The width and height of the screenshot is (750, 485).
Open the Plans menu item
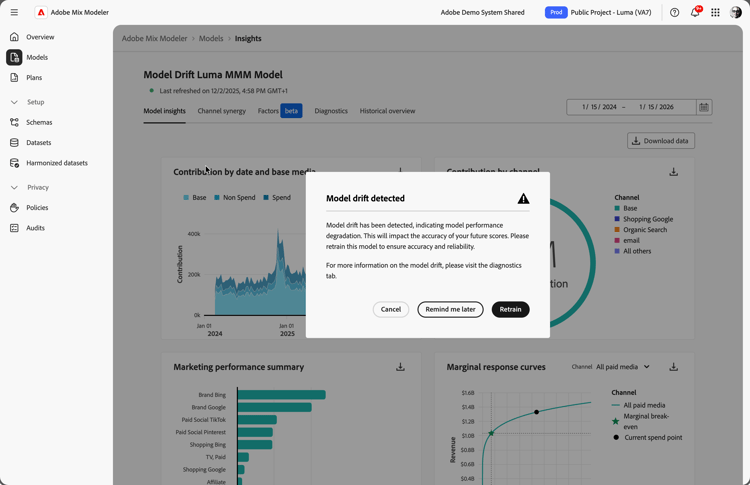pos(34,77)
